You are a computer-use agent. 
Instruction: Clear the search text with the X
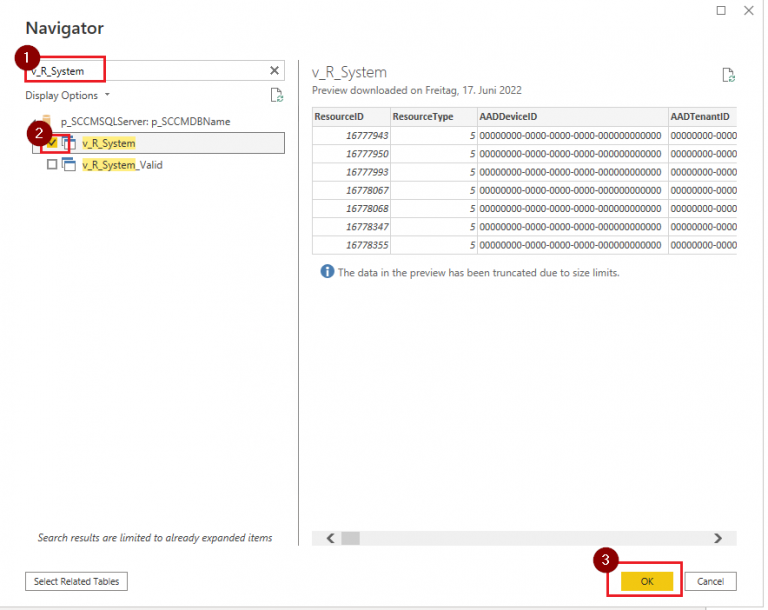point(274,71)
